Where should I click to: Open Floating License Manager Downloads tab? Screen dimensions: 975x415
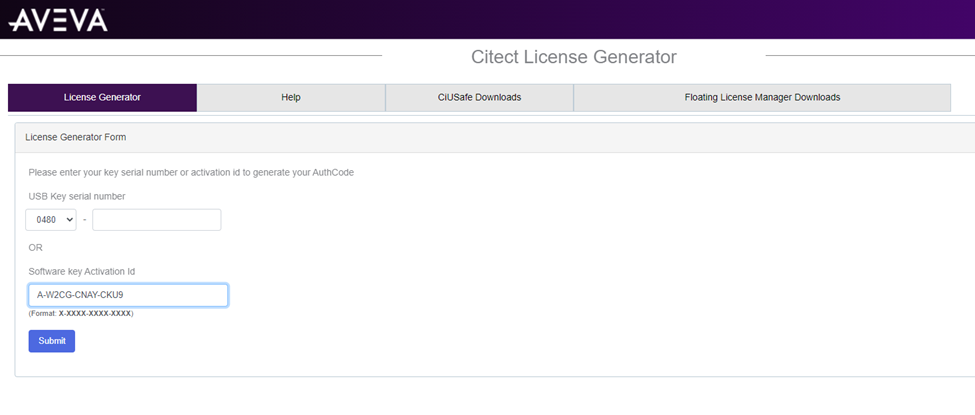point(762,98)
